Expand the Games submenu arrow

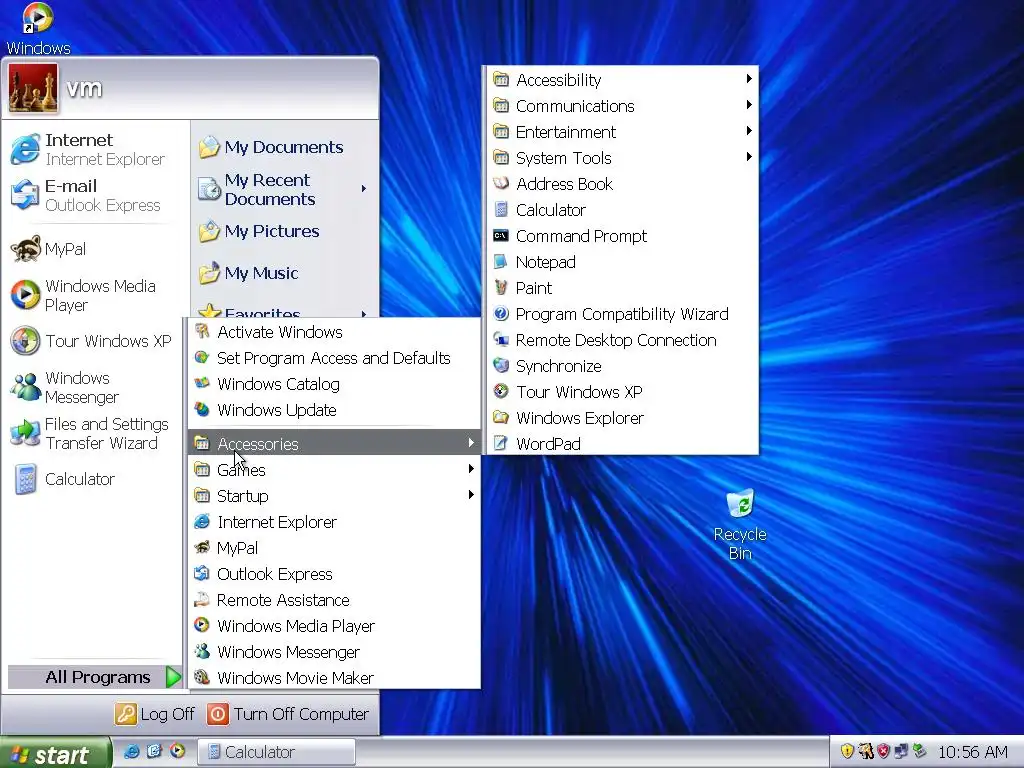(x=471, y=469)
